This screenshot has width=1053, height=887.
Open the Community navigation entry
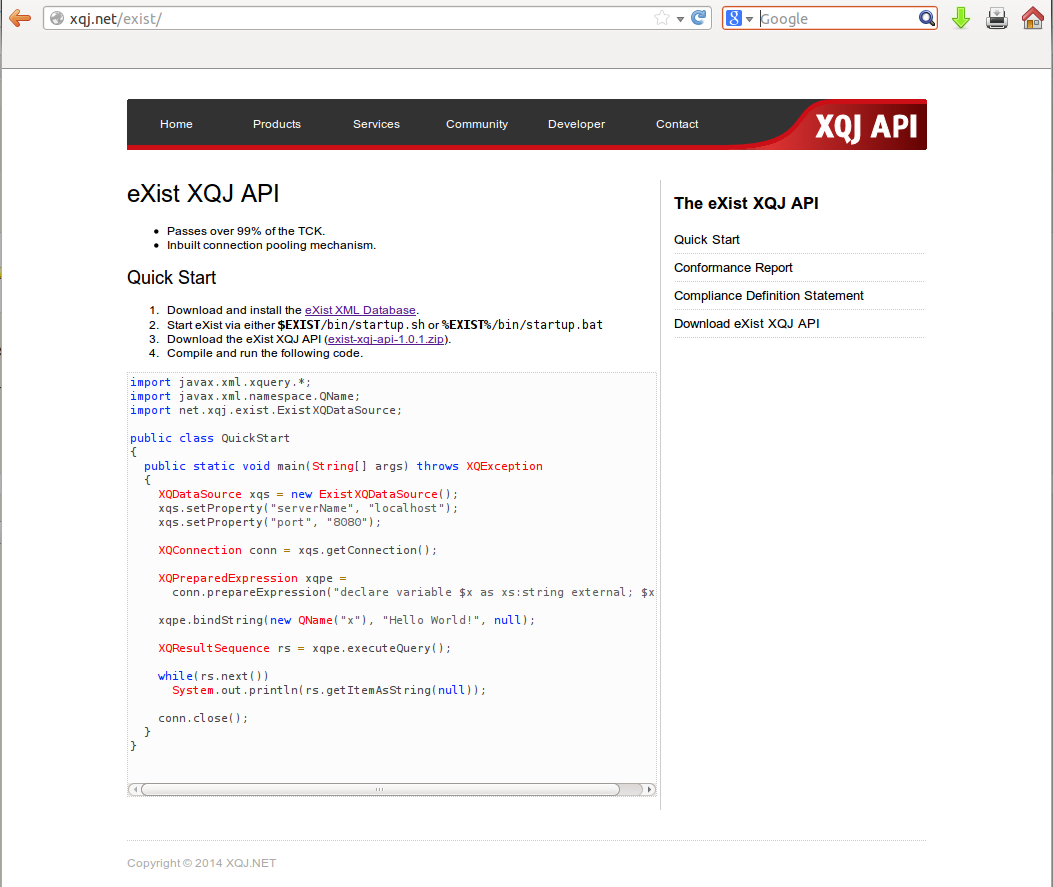477,124
